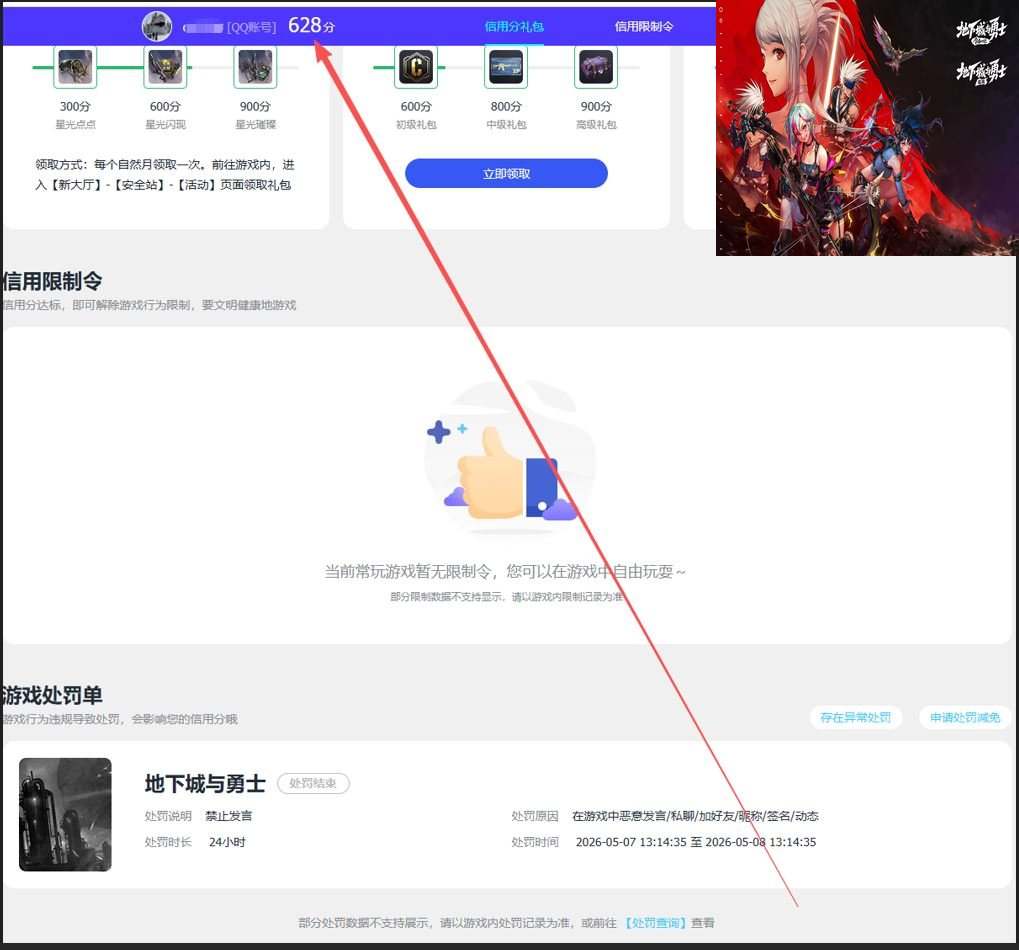Click the 当前常玩游戏暂无限制令 message

[505, 572]
